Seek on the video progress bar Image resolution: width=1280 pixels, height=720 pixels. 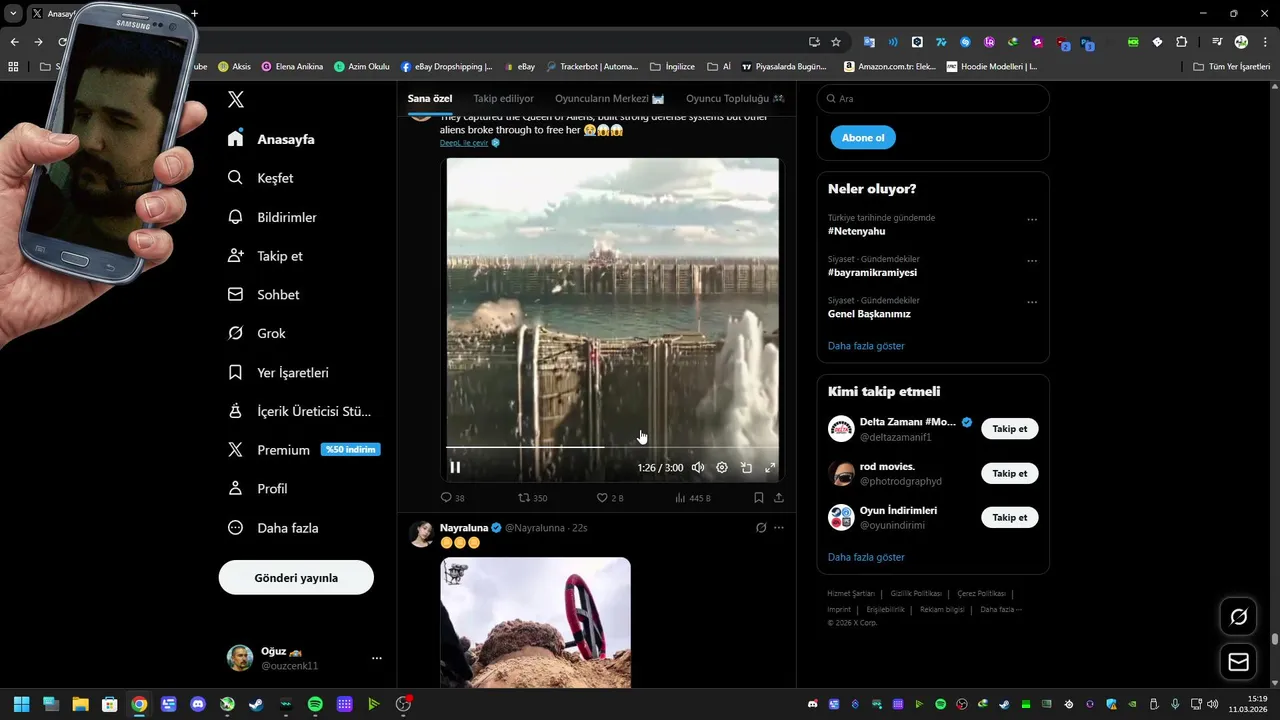tap(612, 447)
